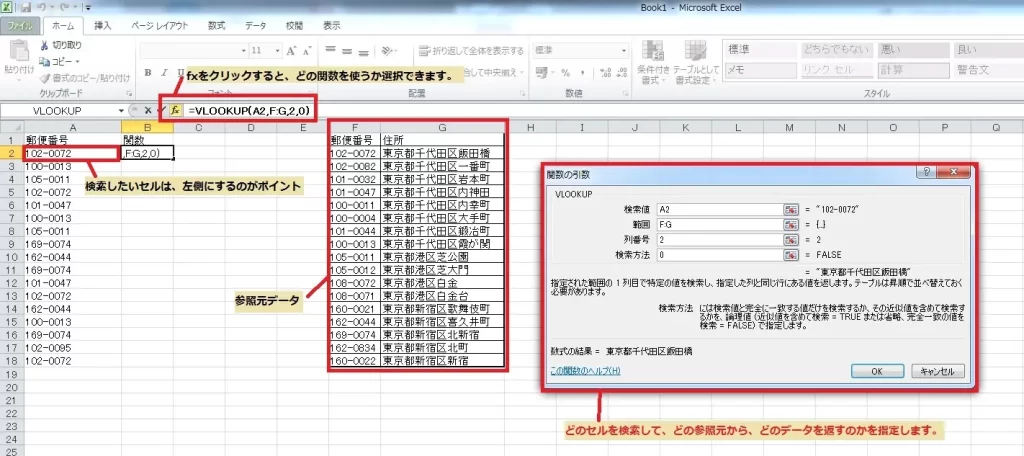Click the paste (貼り付け) clipboard icon

pyautogui.click(x=19, y=51)
